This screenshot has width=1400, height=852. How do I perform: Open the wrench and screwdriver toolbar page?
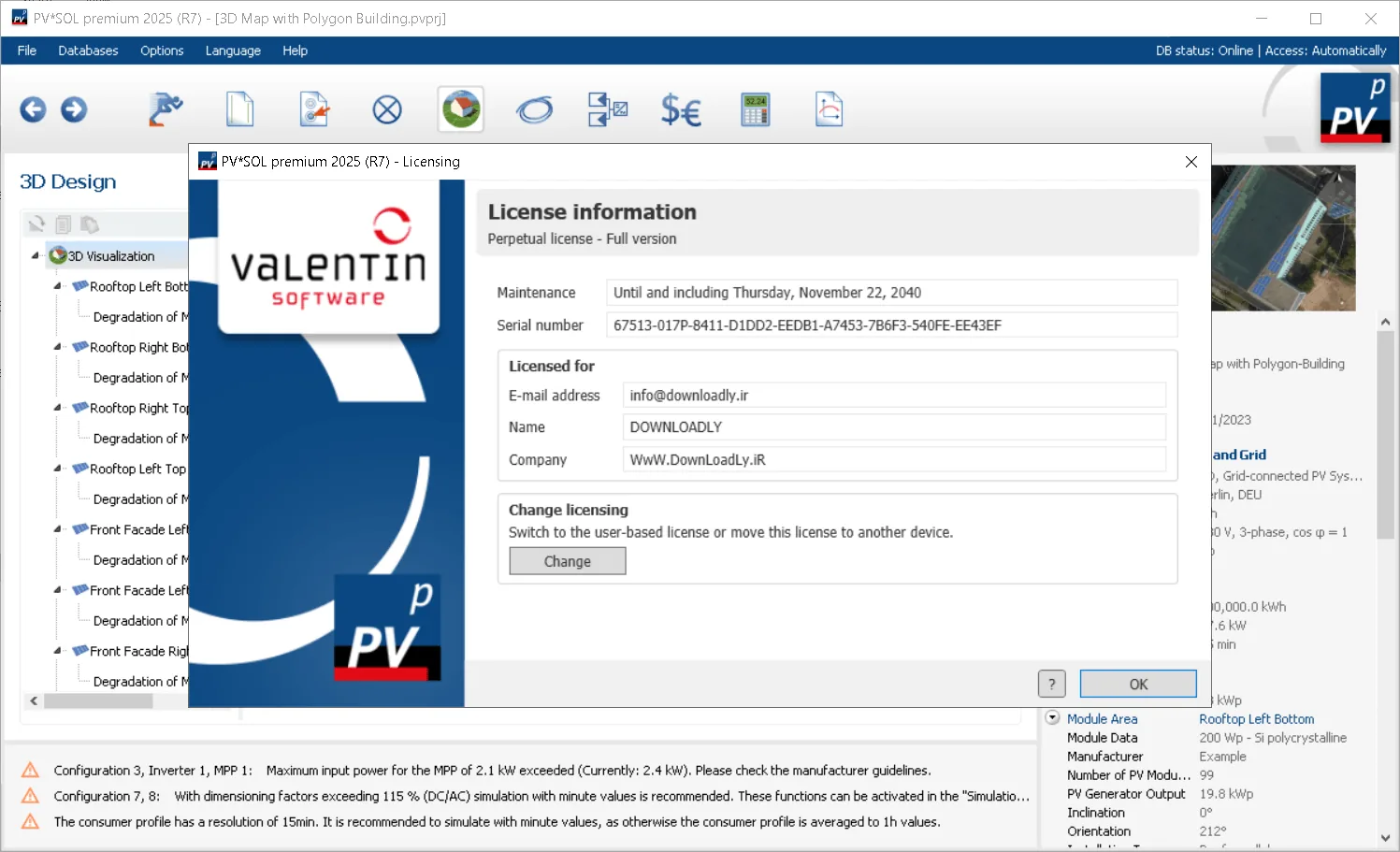click(x=166, y=109)
